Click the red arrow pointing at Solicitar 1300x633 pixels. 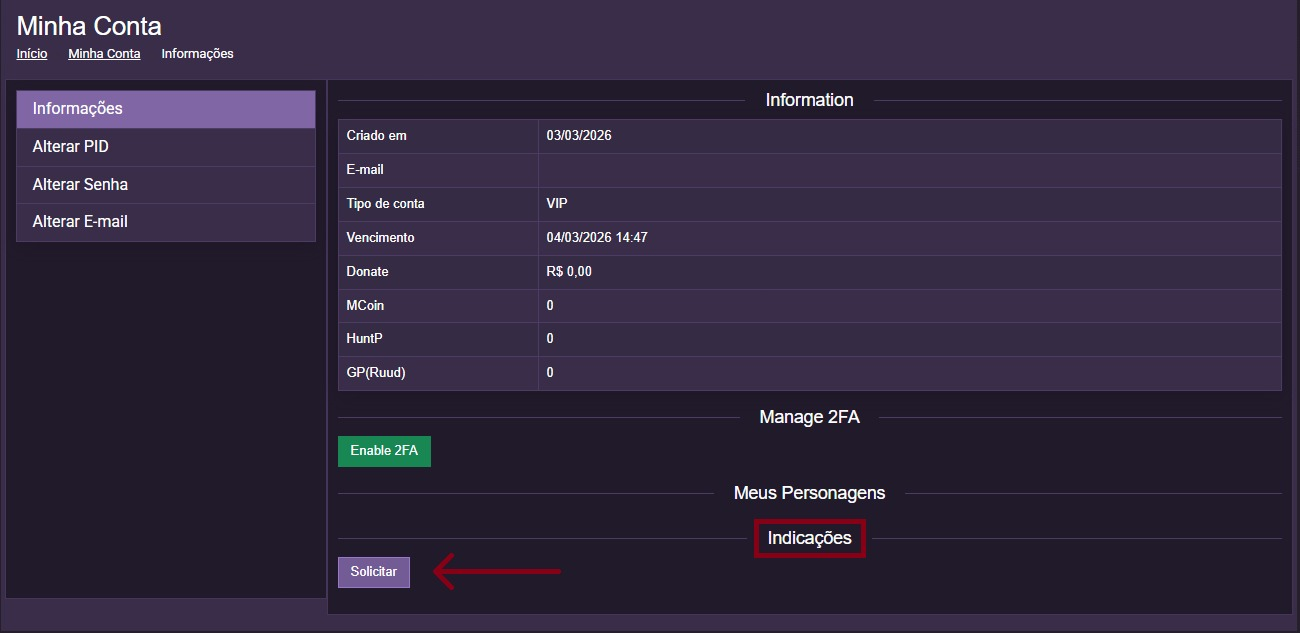pos(496,572)
